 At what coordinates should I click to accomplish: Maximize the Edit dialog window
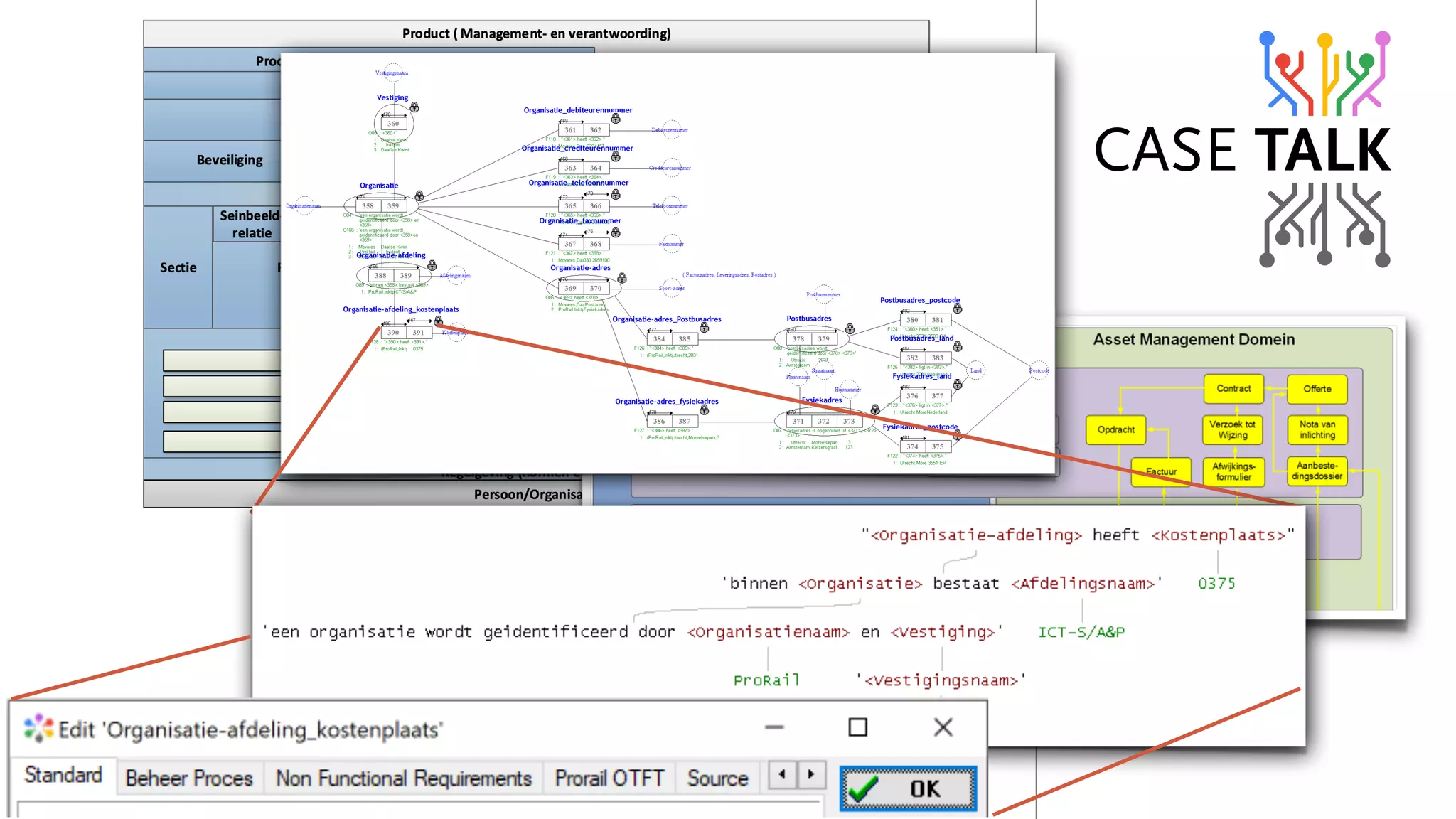tap(858, 727)
